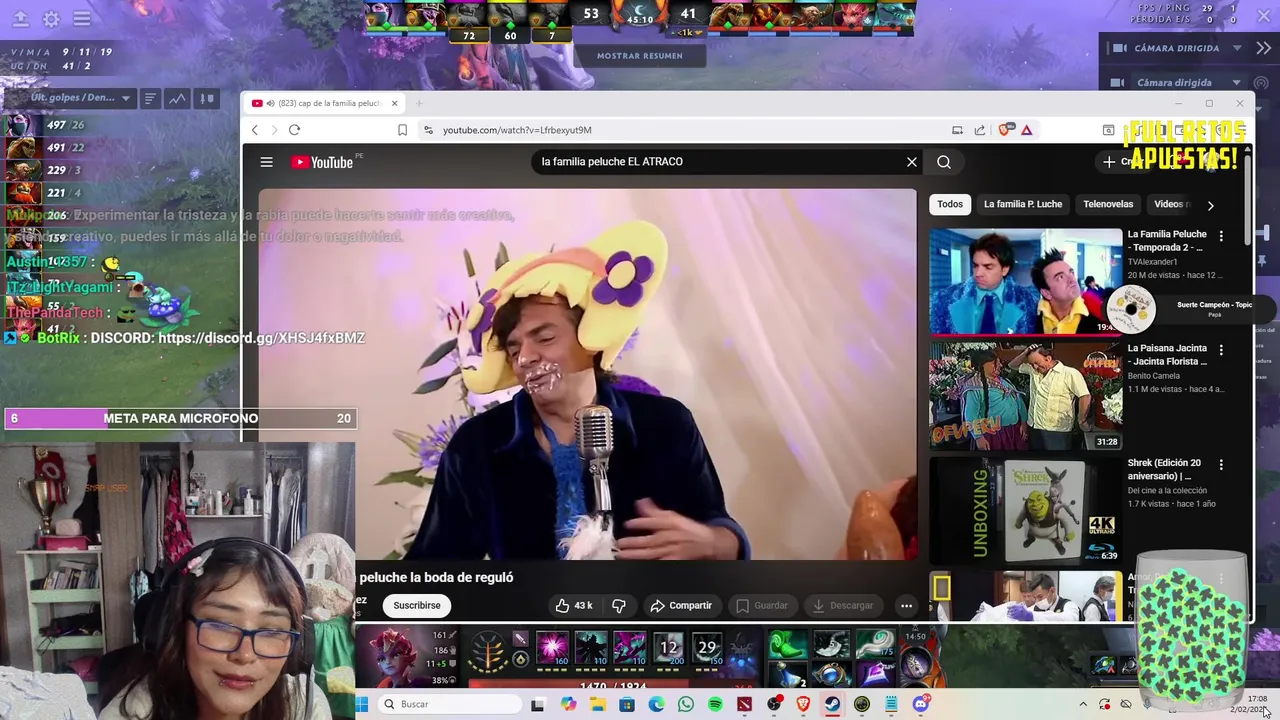
Task: Open the Dota hamburger menu icon
Action: 82,19
